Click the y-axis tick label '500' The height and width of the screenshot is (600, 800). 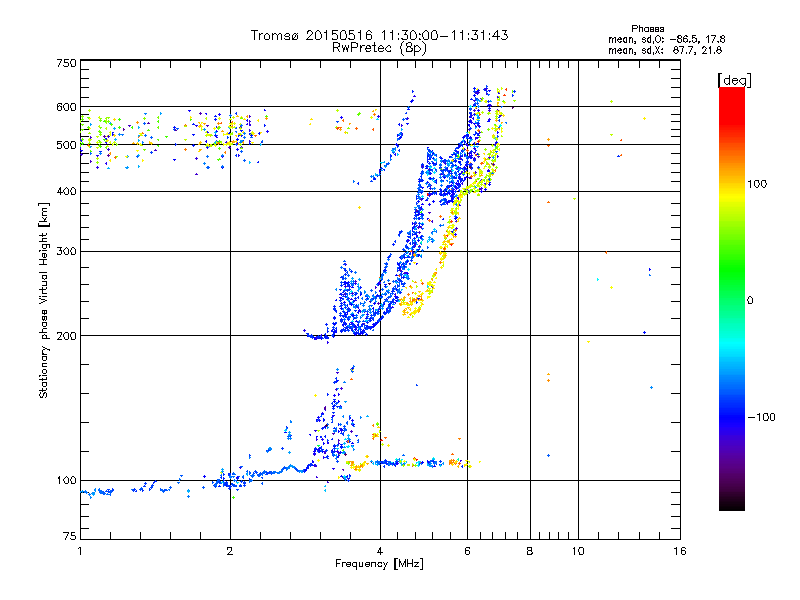[x=66, y=145]
